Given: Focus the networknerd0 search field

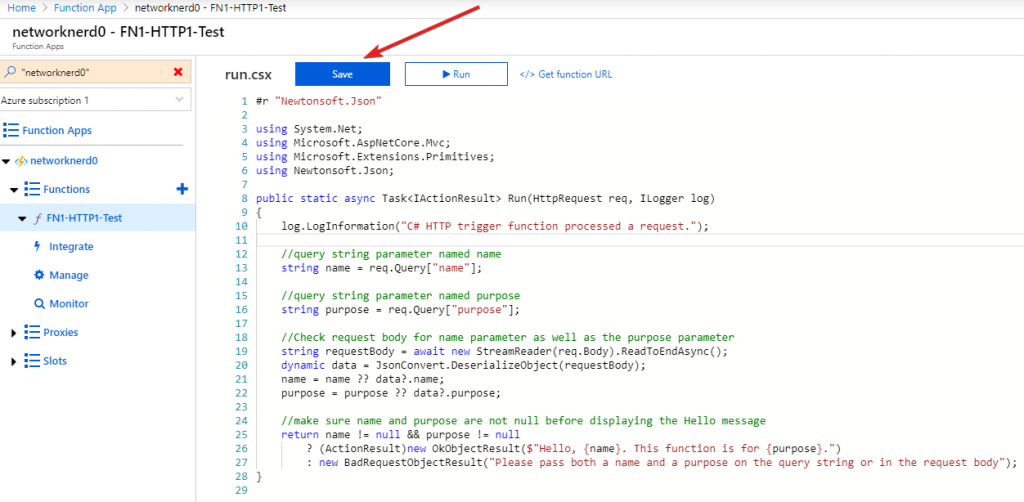Looking at the screenshot, I should [x=95, y=72].
